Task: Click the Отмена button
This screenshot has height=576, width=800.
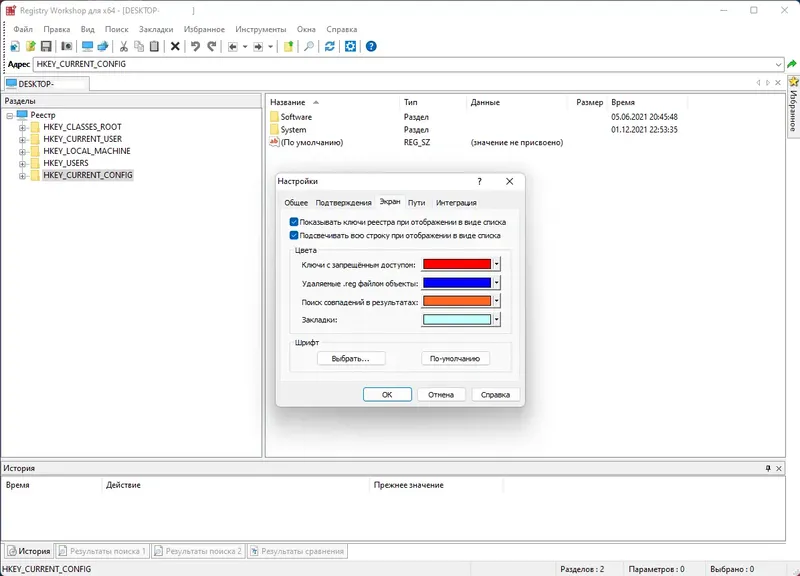Action: 441,394
